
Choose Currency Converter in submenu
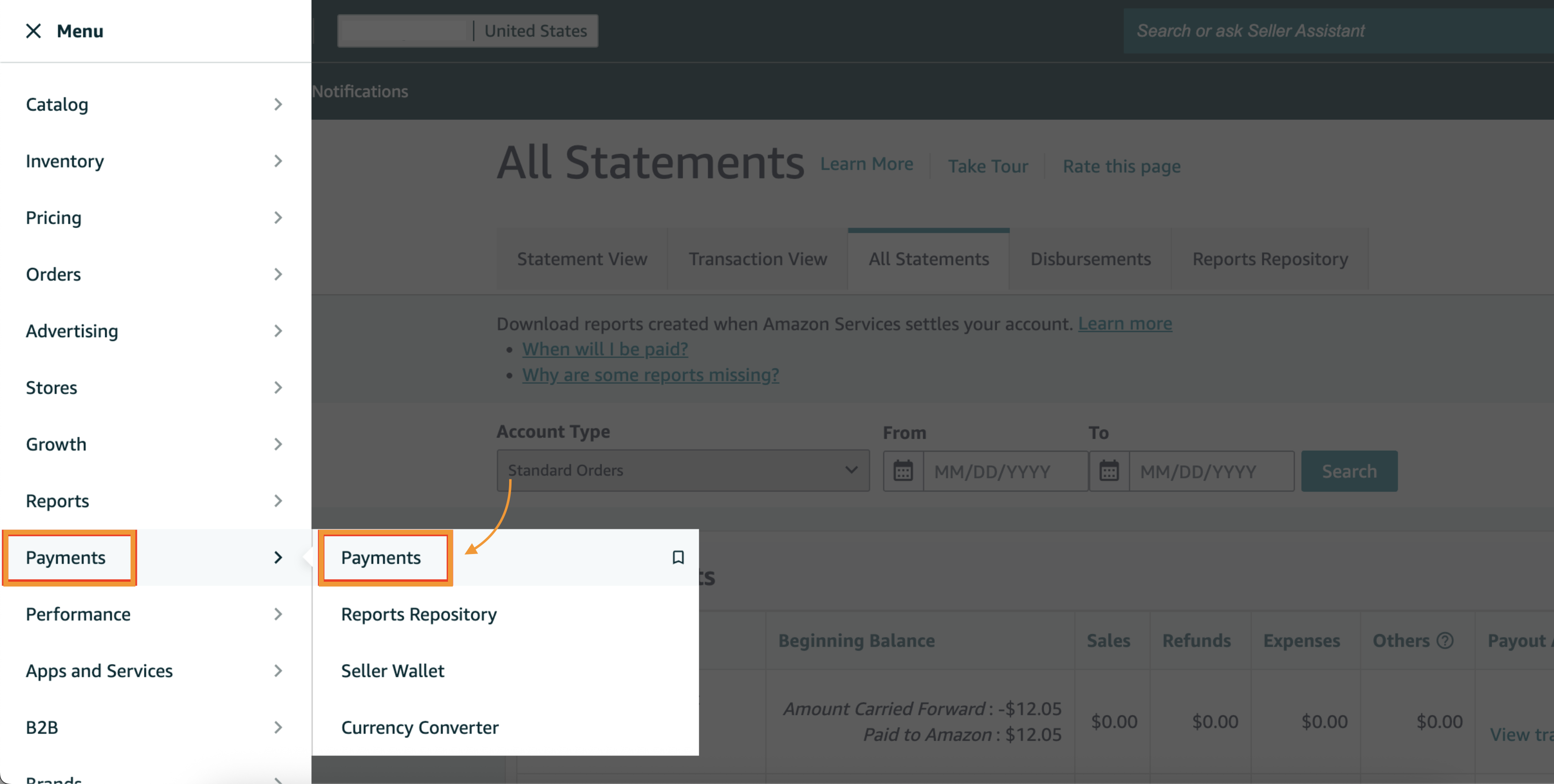420,727
